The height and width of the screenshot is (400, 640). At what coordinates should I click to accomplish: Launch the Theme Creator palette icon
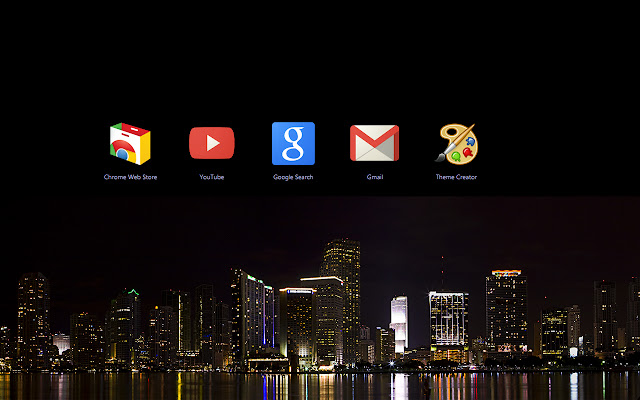[457, 144]
